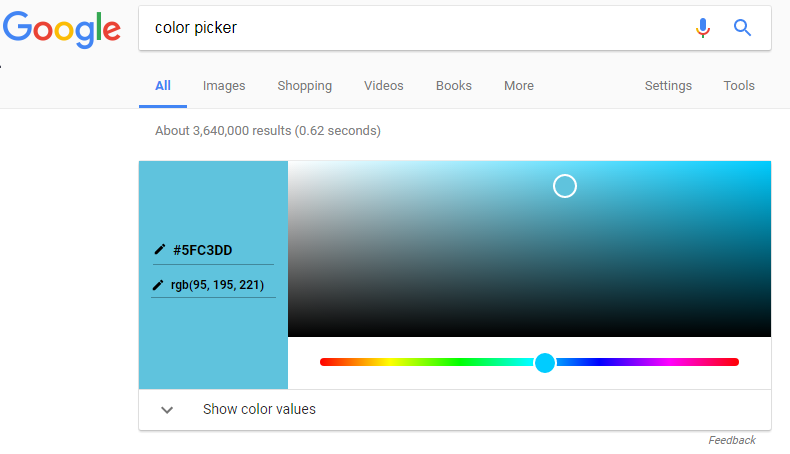Switch to the Videos tab
Image resolution: width=790 pixels, height=454 pixels.
coord(384,86)
